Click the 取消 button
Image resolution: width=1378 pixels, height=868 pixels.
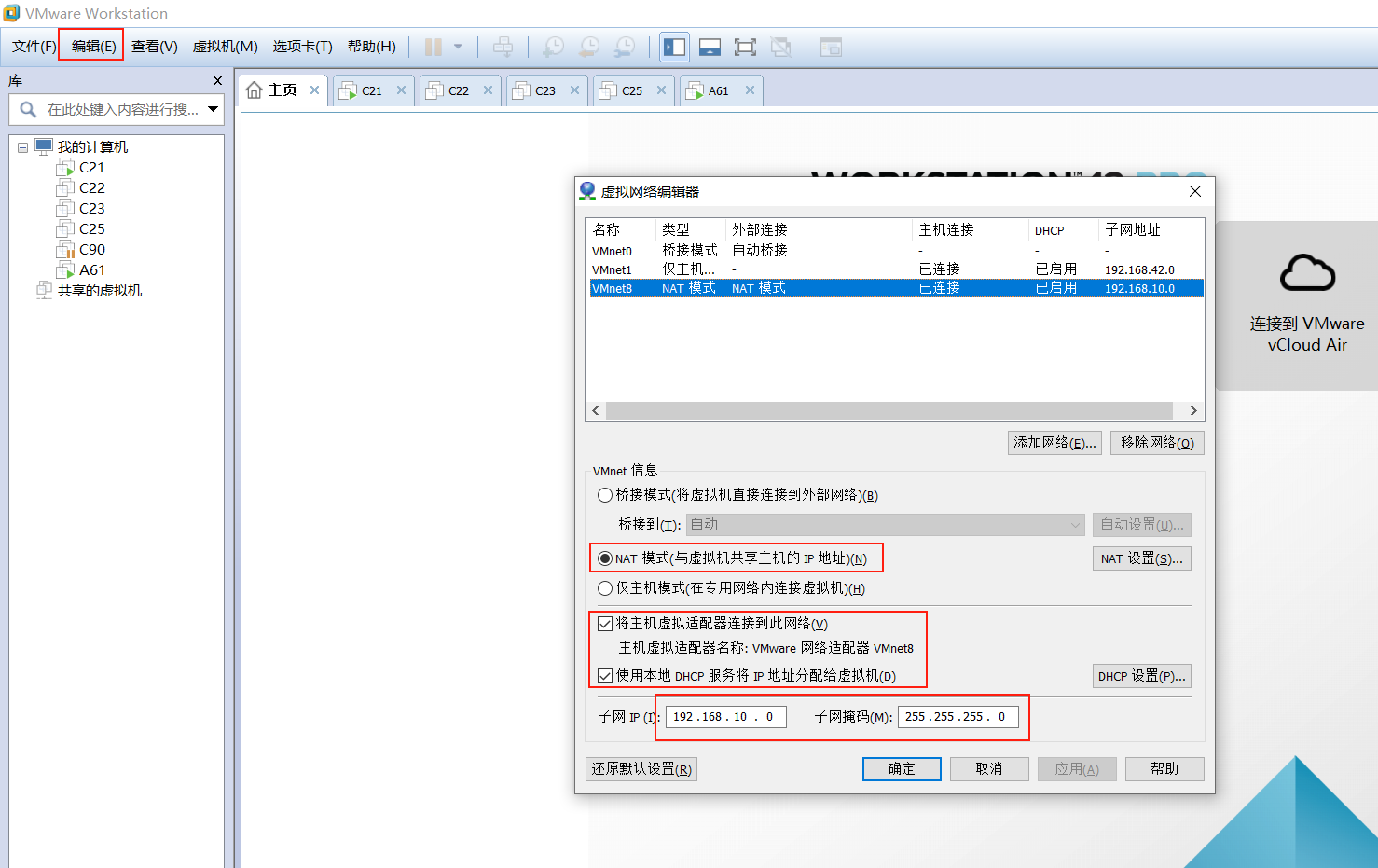tap(989, 769)
